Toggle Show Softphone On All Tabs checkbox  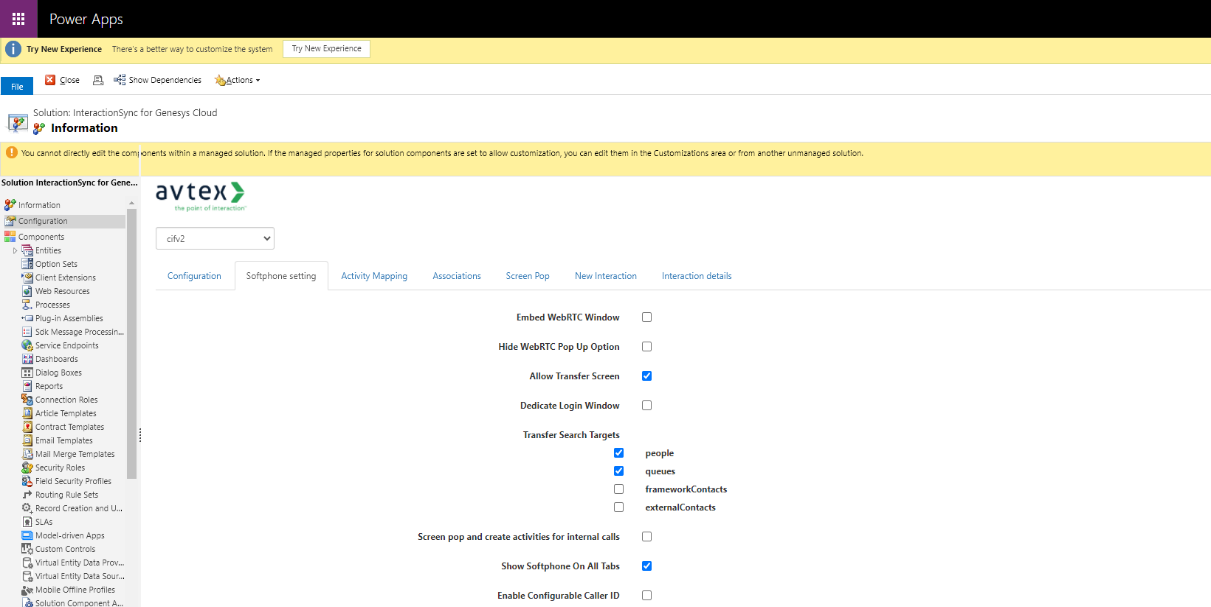647,566
